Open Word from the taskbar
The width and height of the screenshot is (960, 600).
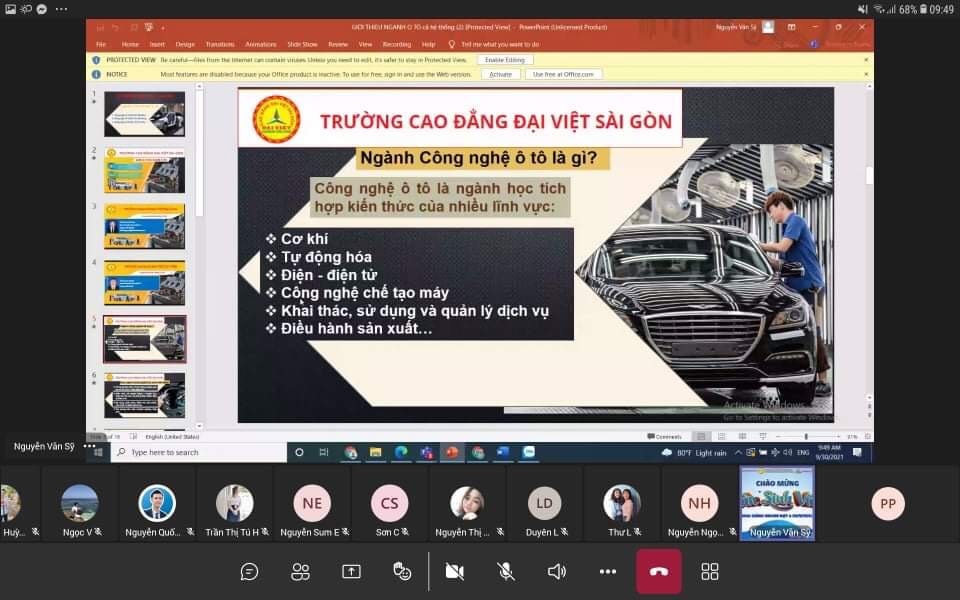pyautogui.click(x=503, y=452)
